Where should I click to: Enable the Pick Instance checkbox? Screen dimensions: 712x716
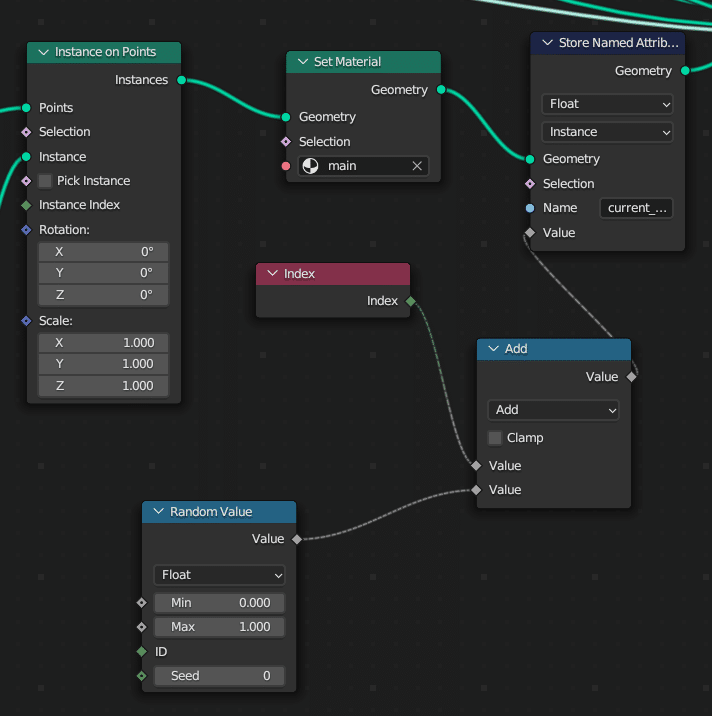pyautogui.click(x=45, y=181)
